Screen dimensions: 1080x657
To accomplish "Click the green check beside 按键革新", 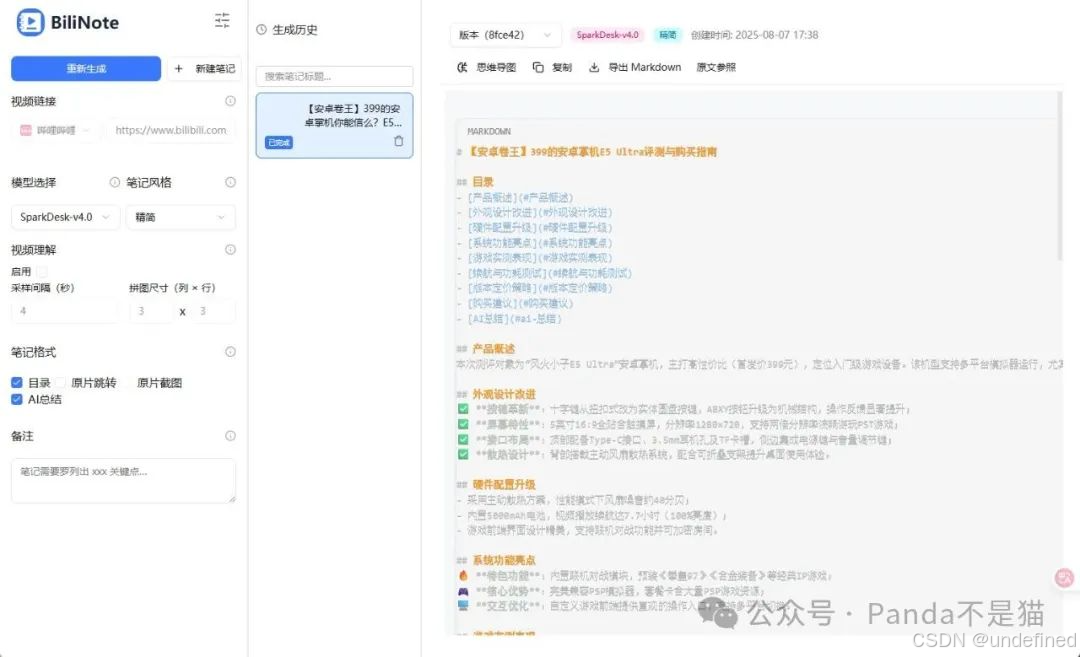I will point(463,409).
